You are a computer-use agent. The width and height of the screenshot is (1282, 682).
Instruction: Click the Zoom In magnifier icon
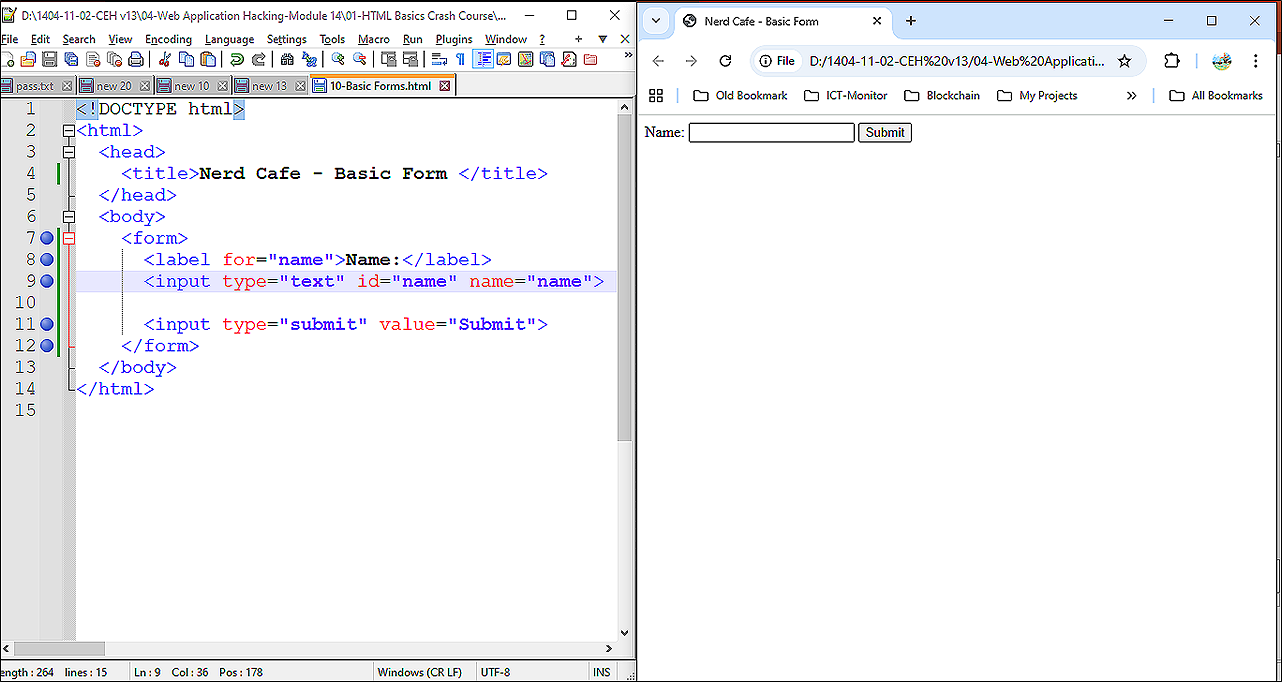coord(338,60)
